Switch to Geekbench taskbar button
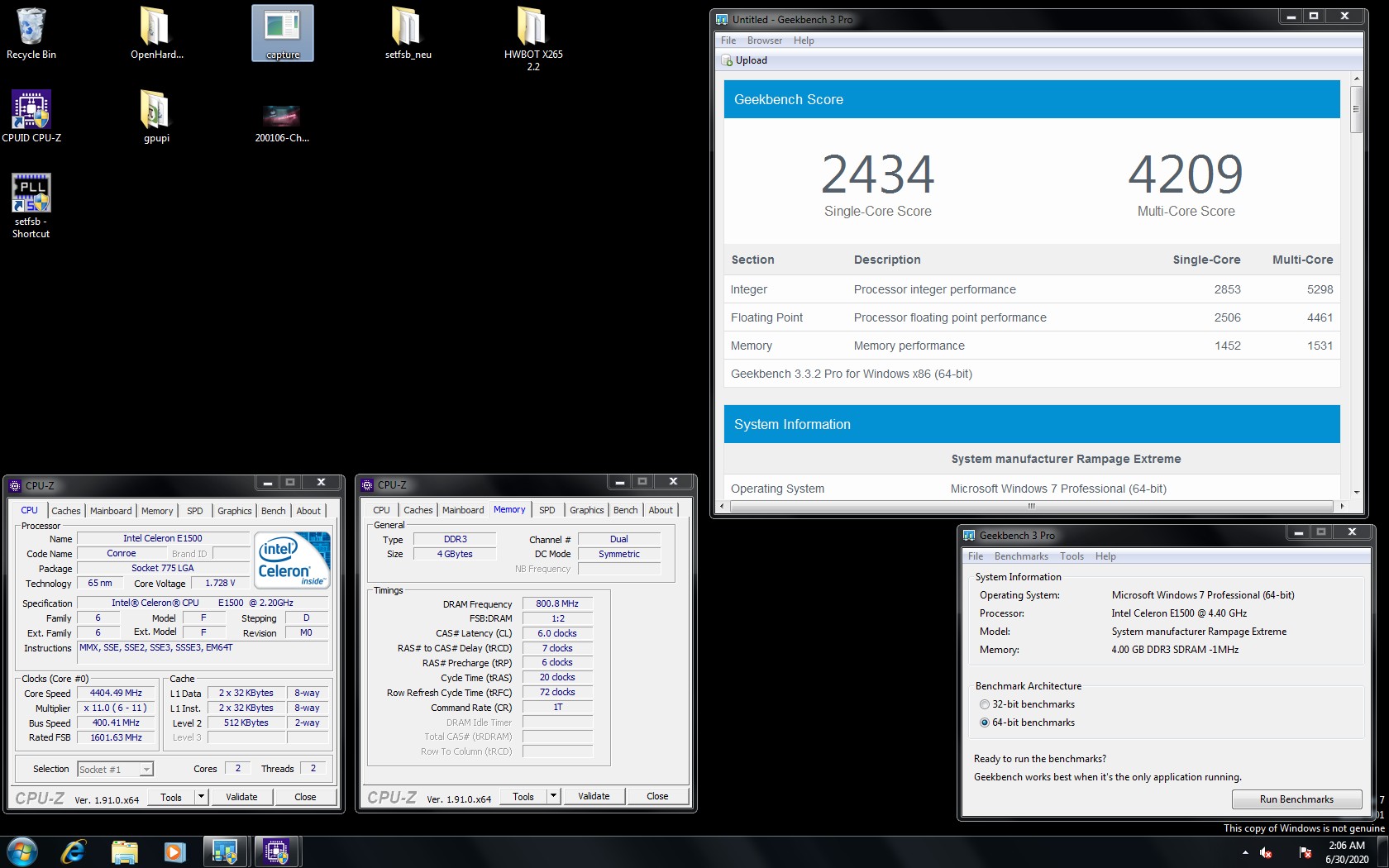This screenshot has height=868, width=1389. (x=225, y=851)
